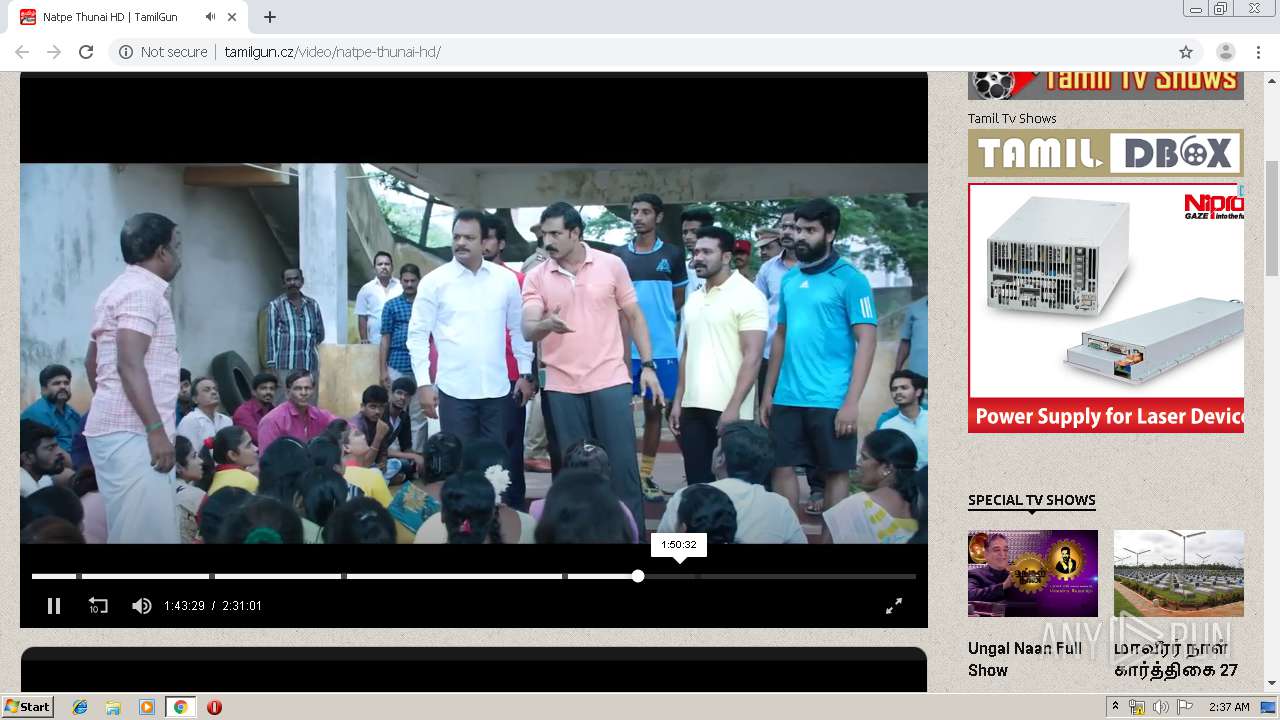Open Ungal Naan Full Show thumbnail

(1033, 573)
